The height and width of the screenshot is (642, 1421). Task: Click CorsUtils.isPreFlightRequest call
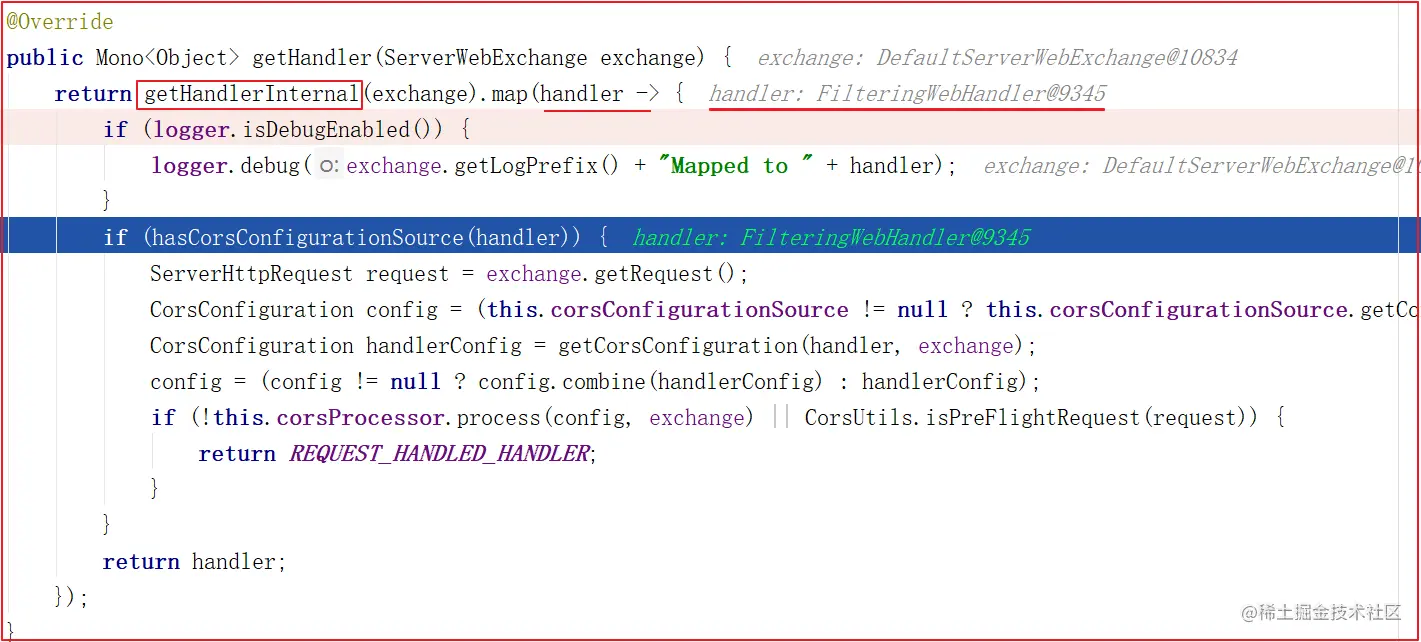[972, 418]
